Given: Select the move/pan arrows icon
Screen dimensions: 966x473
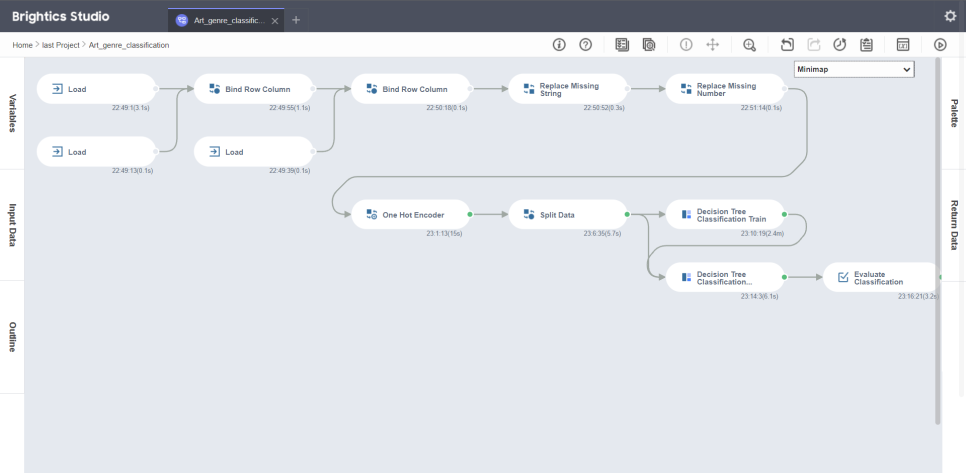Looking at the screenshot, I should (x=713, y=45).
